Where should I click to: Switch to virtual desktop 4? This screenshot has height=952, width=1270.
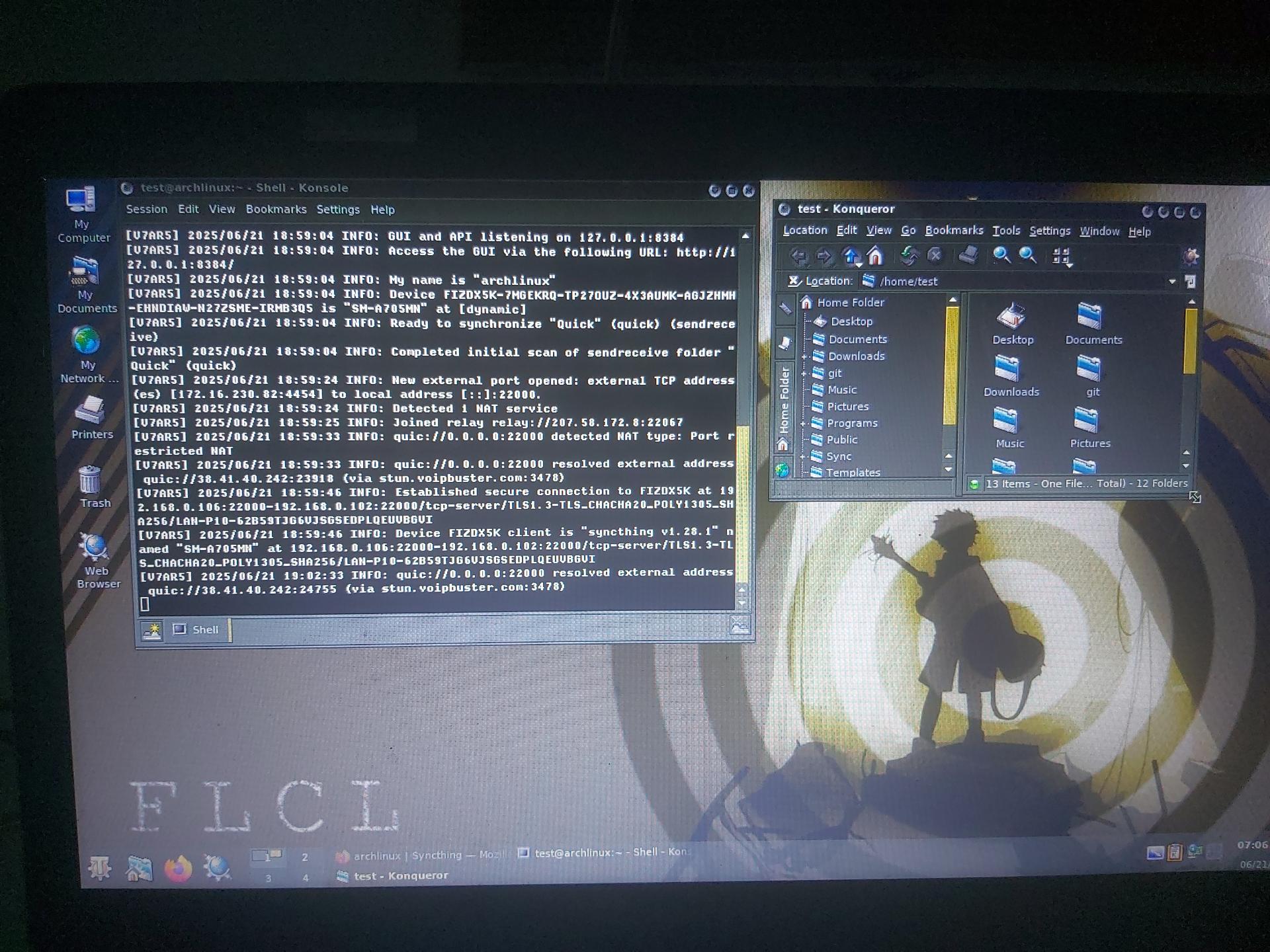coord(306,878)
